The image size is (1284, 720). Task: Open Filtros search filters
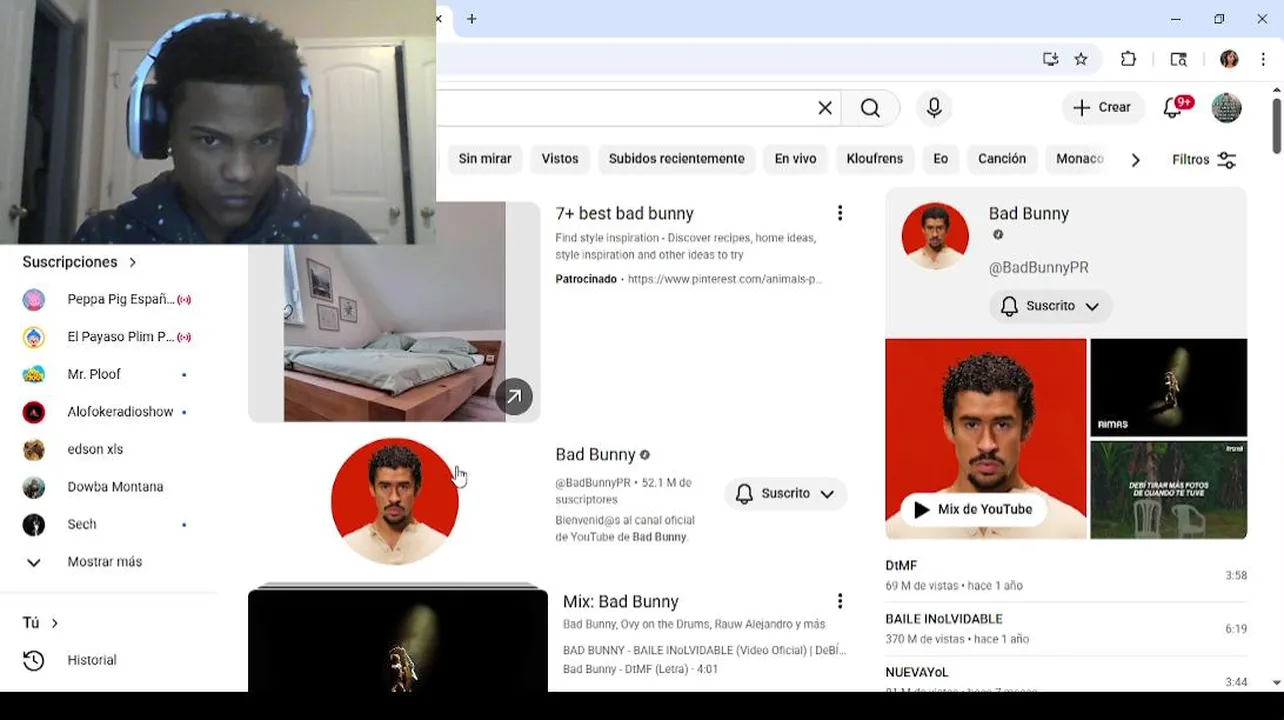click(x=1204, y=160)
